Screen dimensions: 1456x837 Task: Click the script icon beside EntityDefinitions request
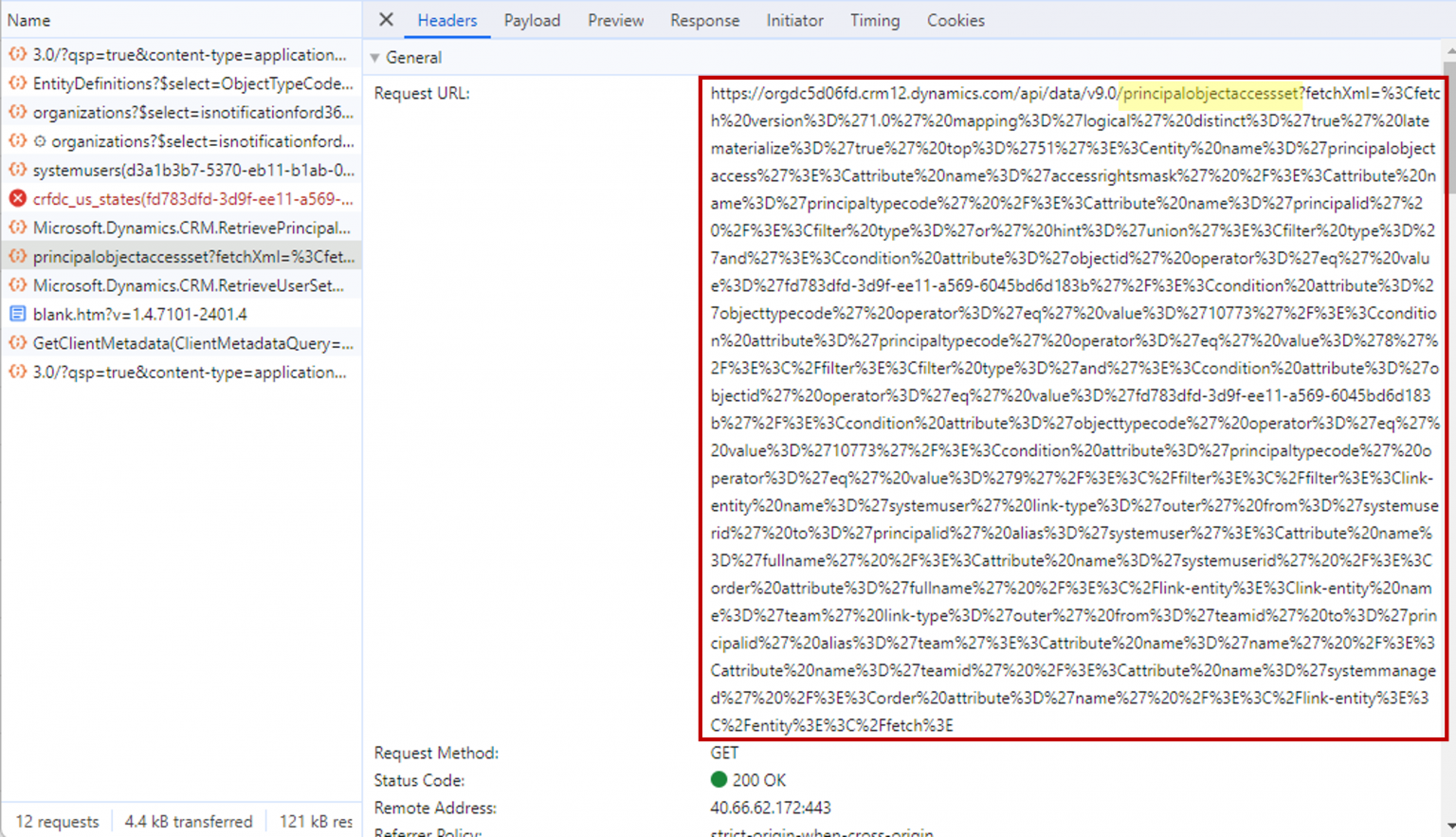coord(16,83)
